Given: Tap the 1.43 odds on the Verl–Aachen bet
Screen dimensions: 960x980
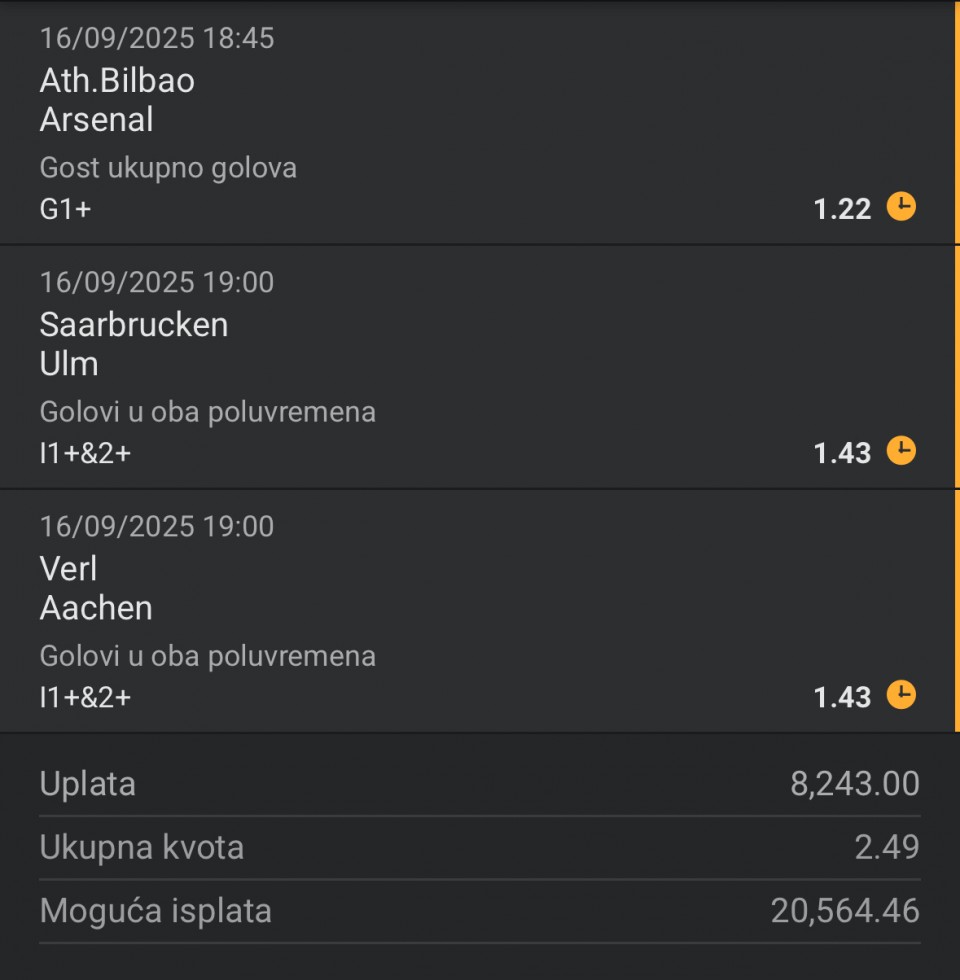Looking at the screenshot, I should click(x=842, y=698).
